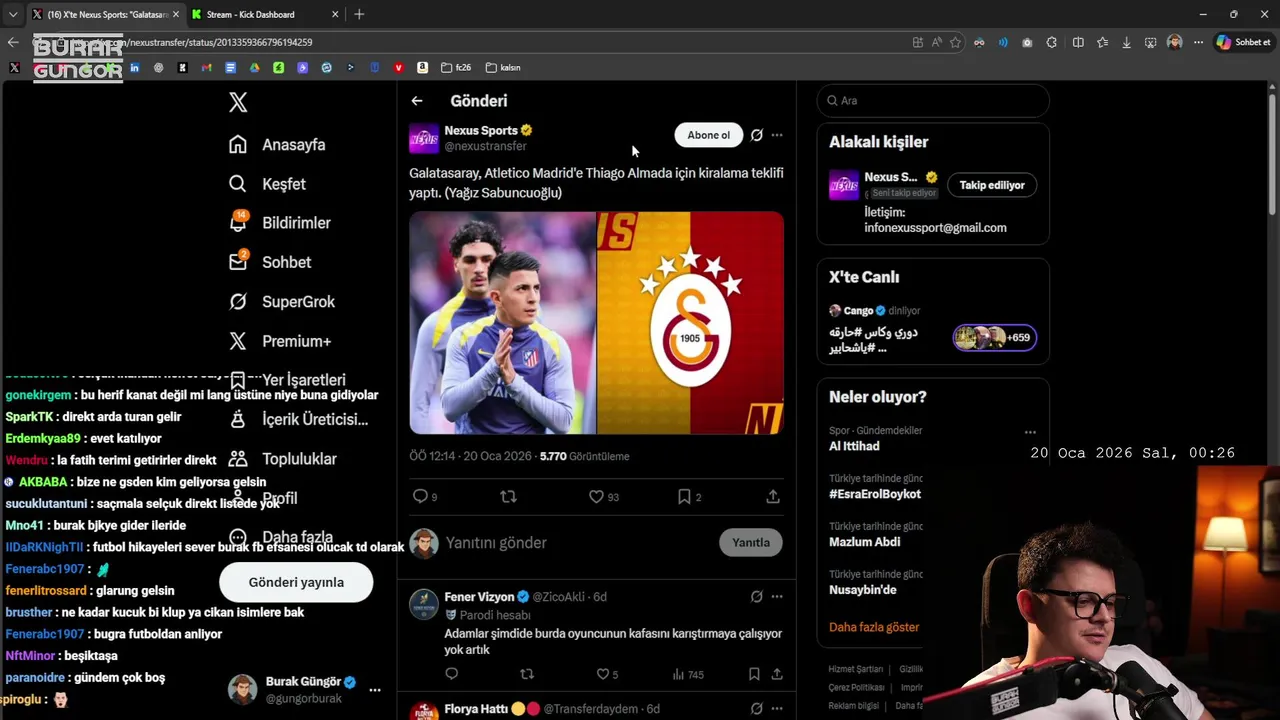Viewport: 1280px width, 720px height.
Task: Click Abone ol on Nexus Sports
Action: tap(709, 135)
